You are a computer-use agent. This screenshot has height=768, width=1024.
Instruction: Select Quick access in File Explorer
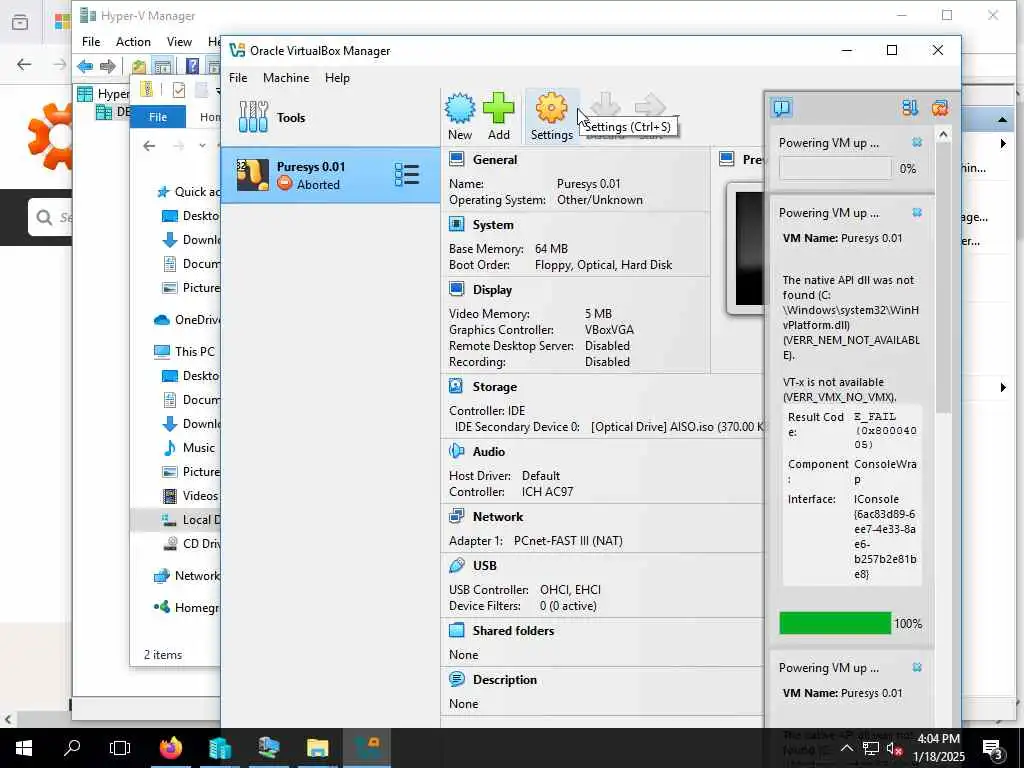click(187, 191)
